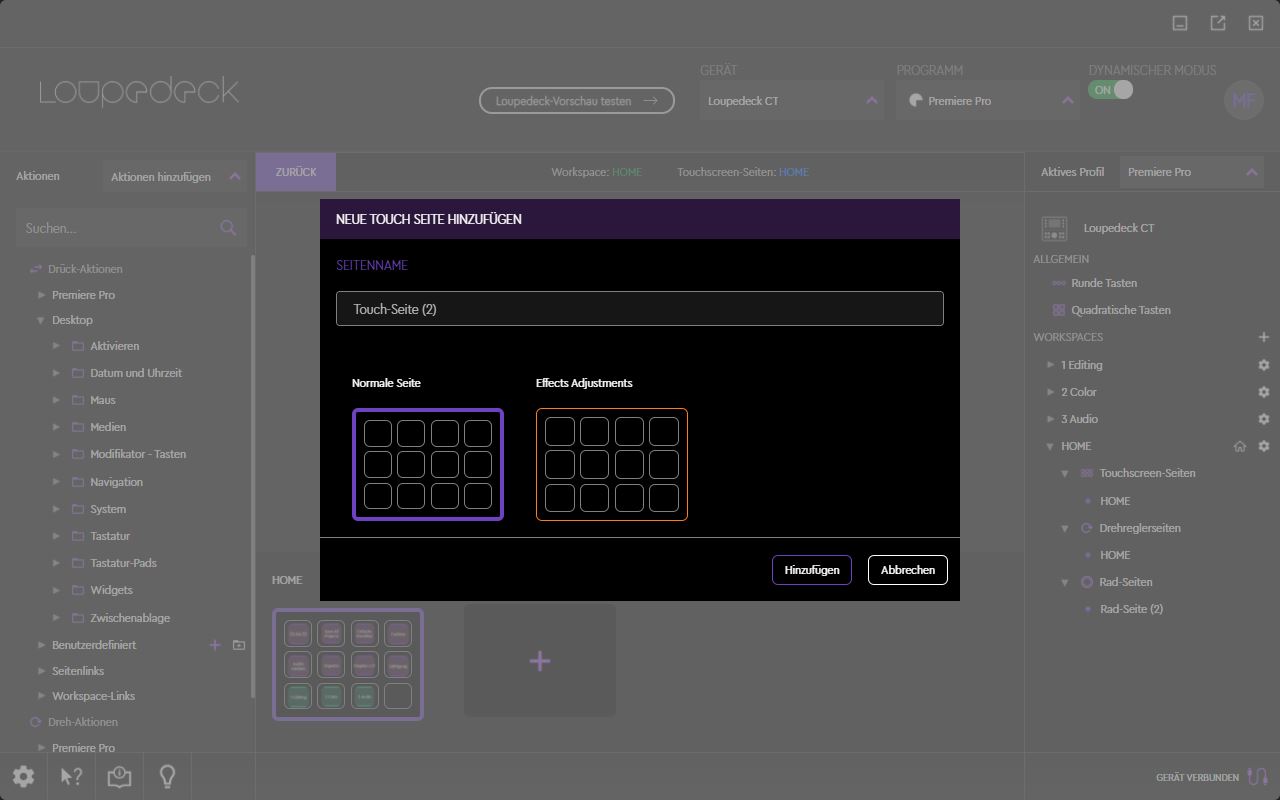The height and width of the screenshot is (800, 1280).
Task: Click the System folder icon
Action: [x=78, y=509]
